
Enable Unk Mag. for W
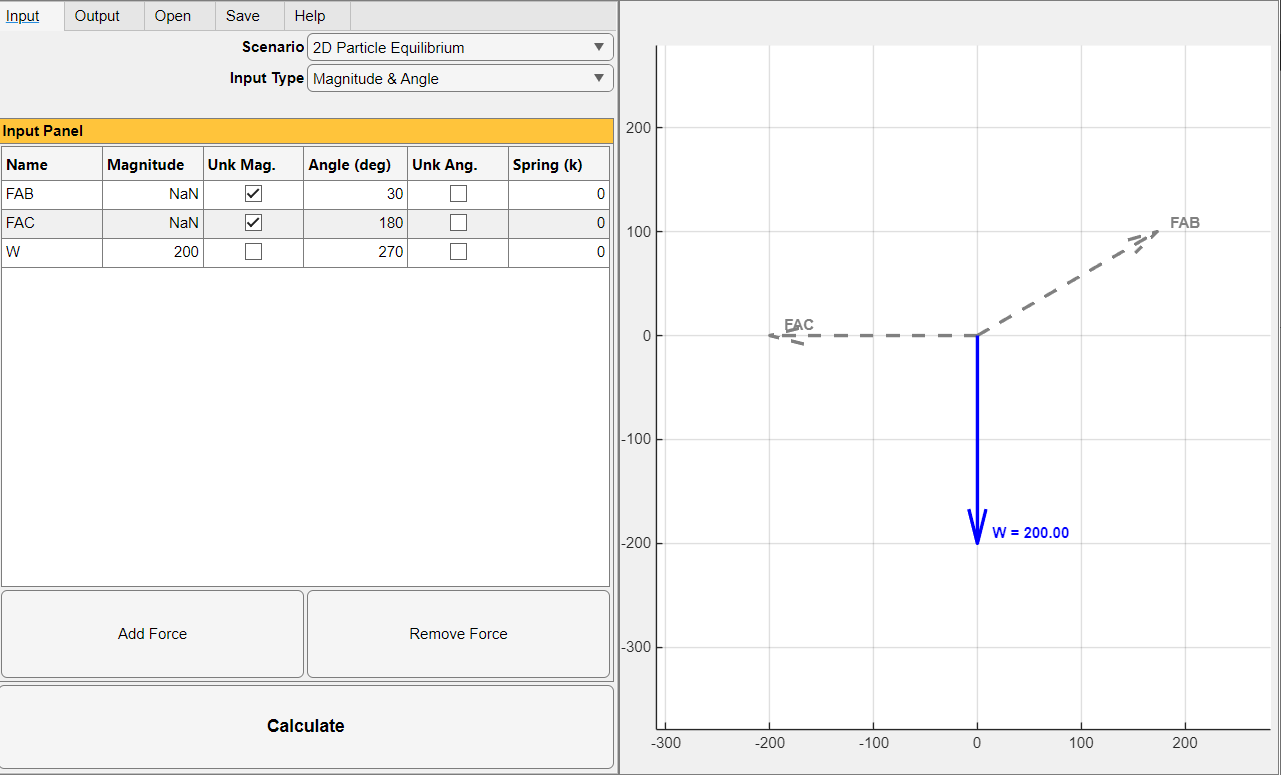253,252
